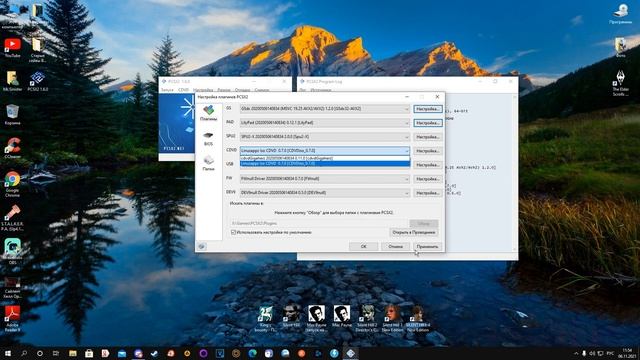
Task: Open Источники menu in Program Log window
Action: click(320, 90)
